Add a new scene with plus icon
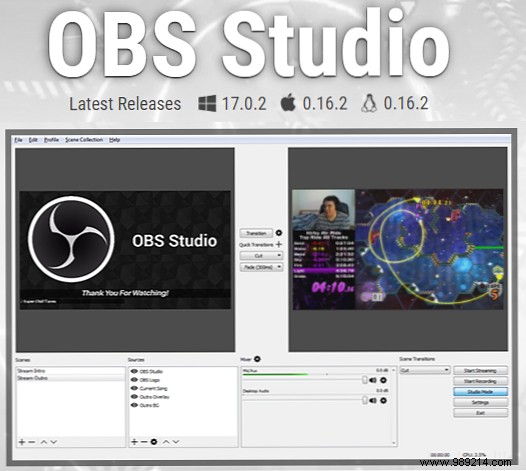The width and height of the screenshot is (526, 471). point(22,442)
